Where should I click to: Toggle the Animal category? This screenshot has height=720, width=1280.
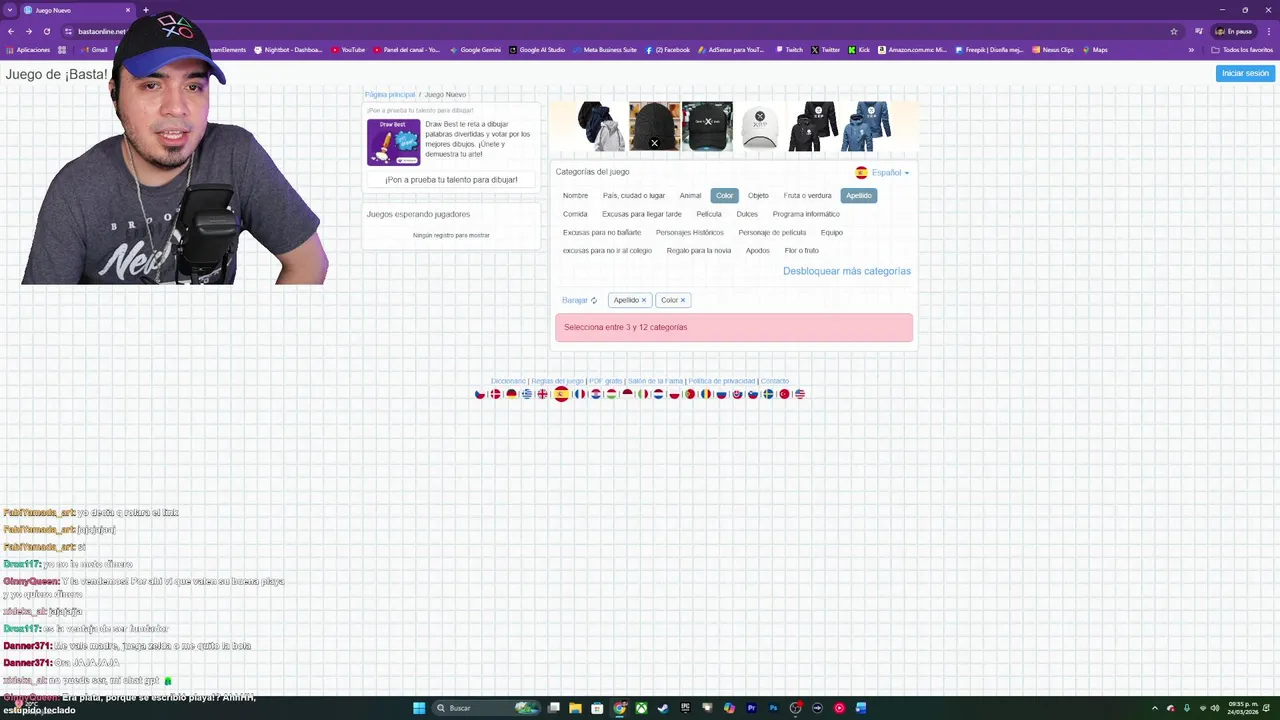(690, 196)
